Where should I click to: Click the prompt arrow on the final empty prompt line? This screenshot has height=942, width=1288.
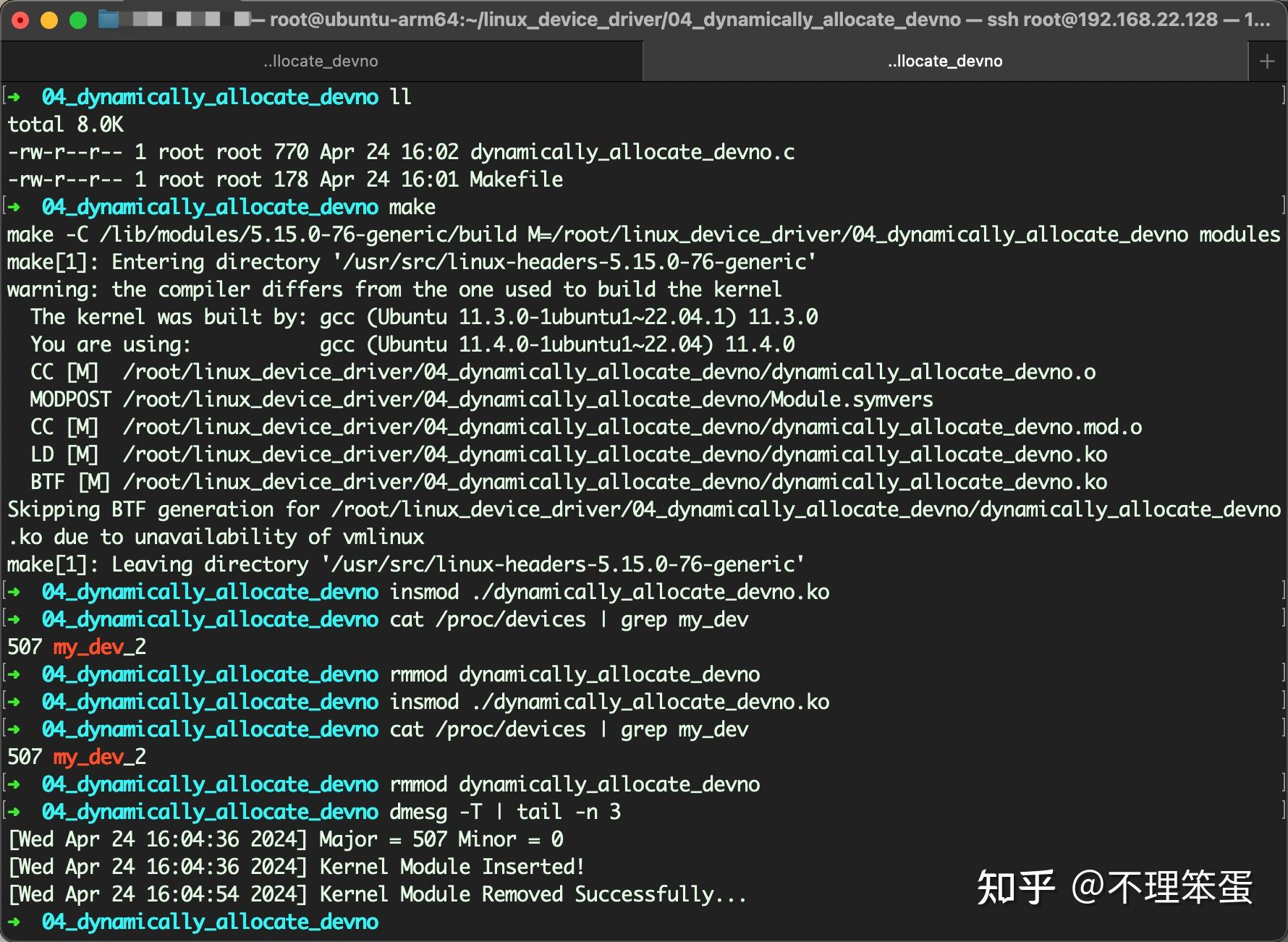[14, 922]
